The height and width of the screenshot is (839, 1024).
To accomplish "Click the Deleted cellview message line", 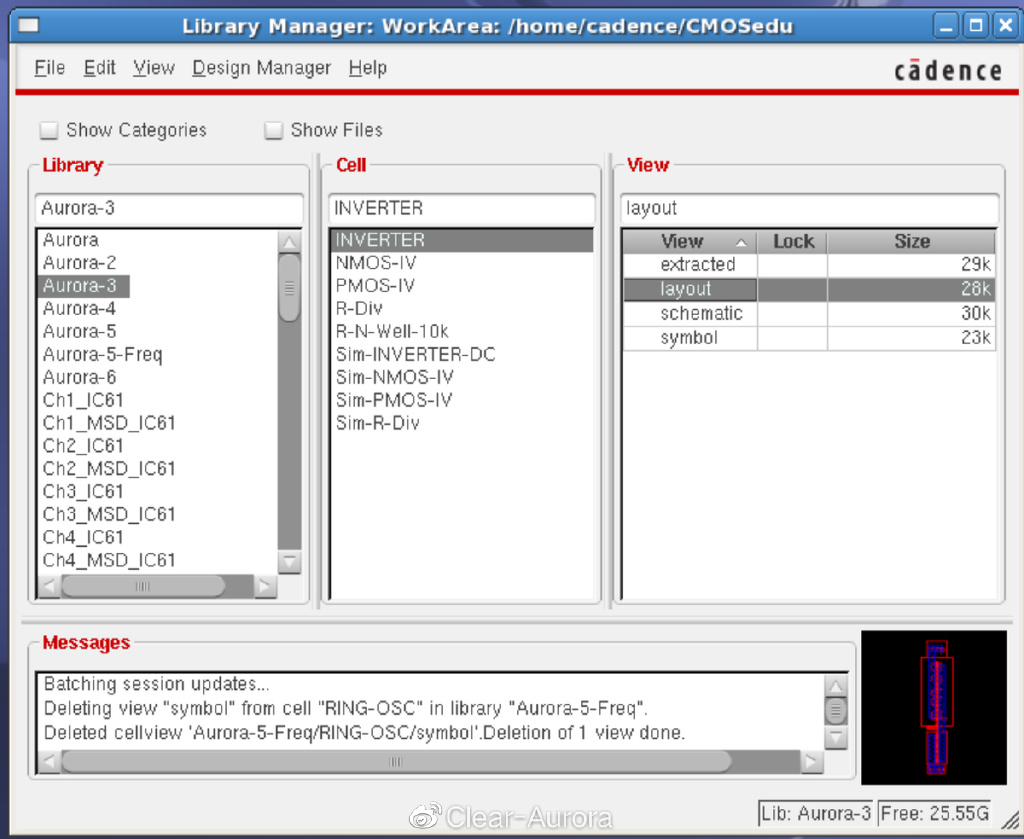I will [x=364, y=733].
